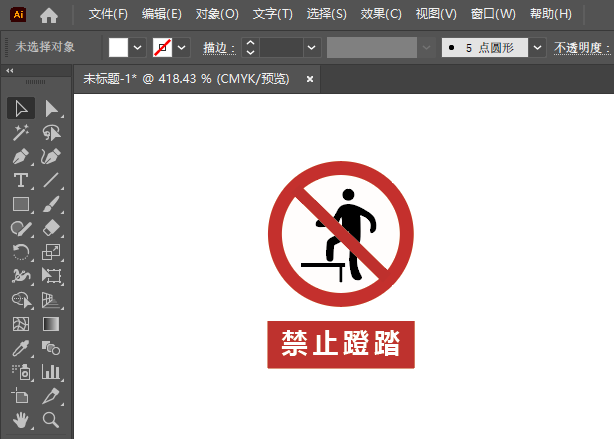614x439 pixels.
Task: Select the Perspective Grid tool
Action: pyautogui.click(x=51, y=300)
